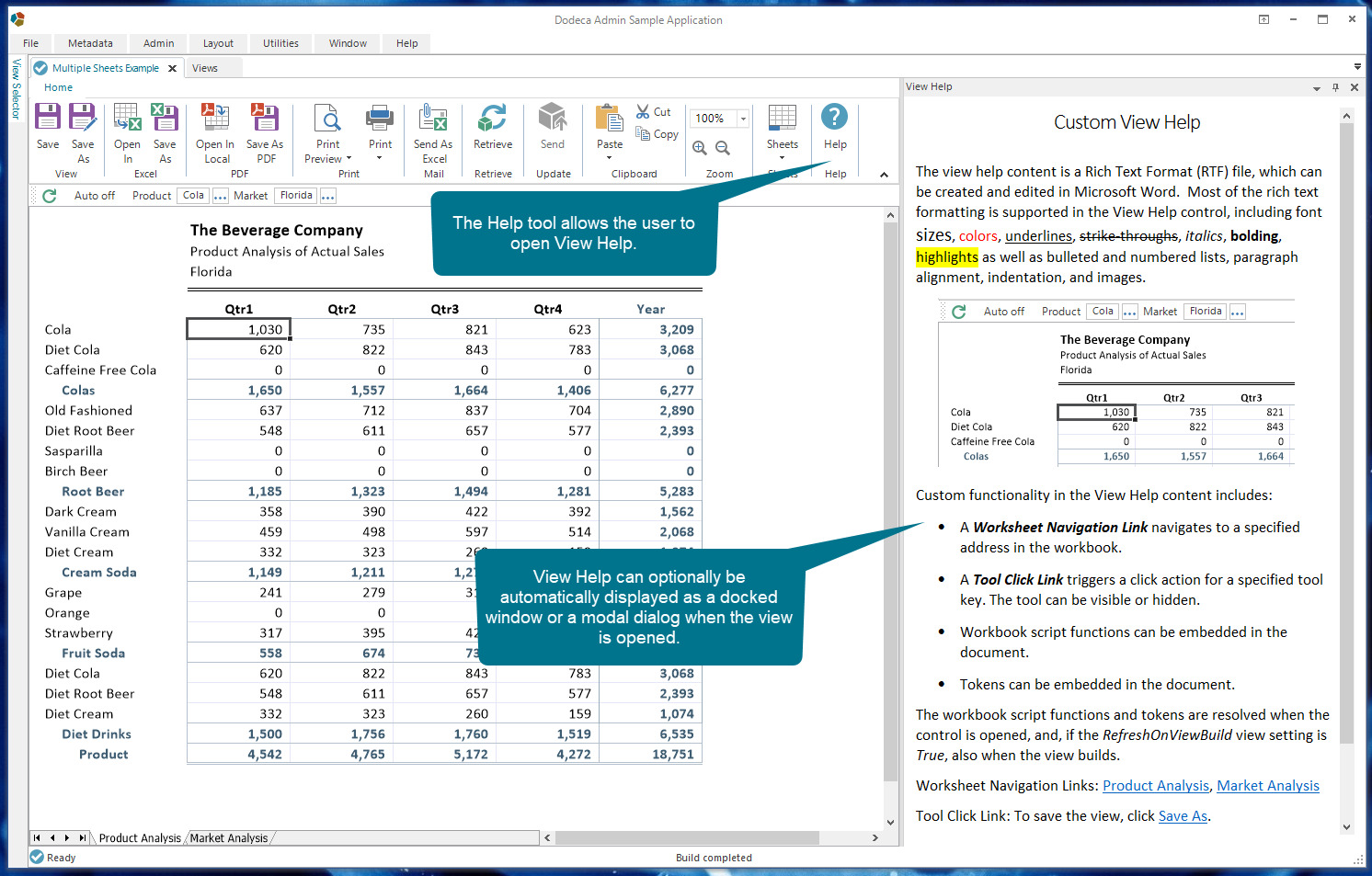Select Cola Qtr1 cell 1,030
The width and height of the screenshot is (1372, 876).
click(x=239, y=329)
